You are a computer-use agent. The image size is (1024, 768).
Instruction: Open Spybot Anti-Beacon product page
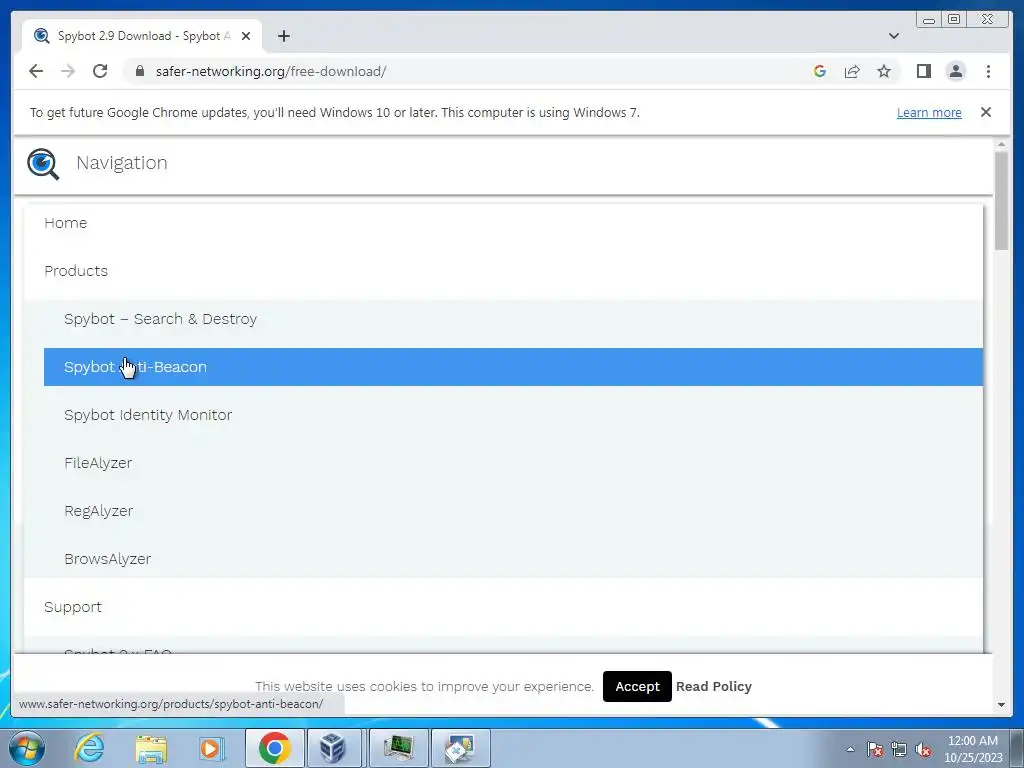(513, 367)
